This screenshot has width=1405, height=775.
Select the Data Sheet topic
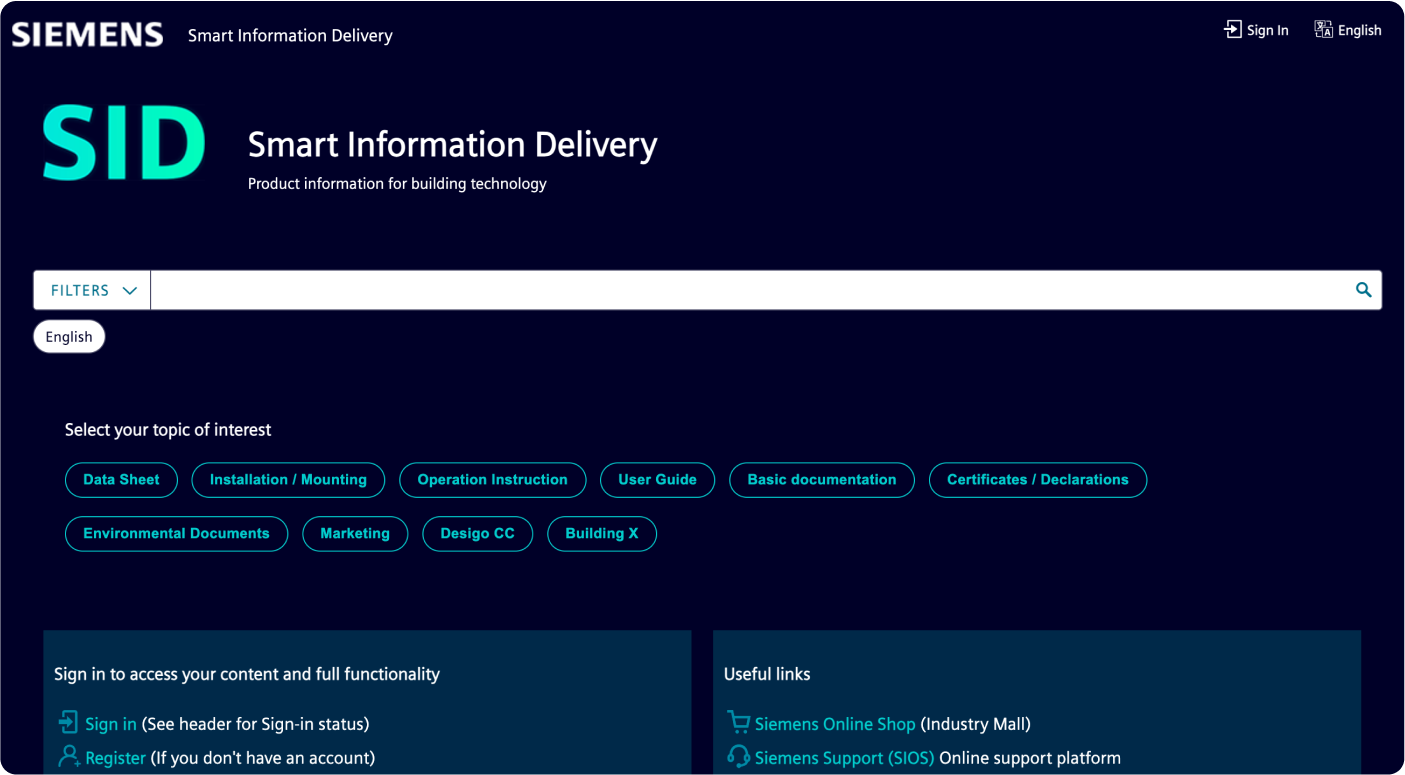121,480
